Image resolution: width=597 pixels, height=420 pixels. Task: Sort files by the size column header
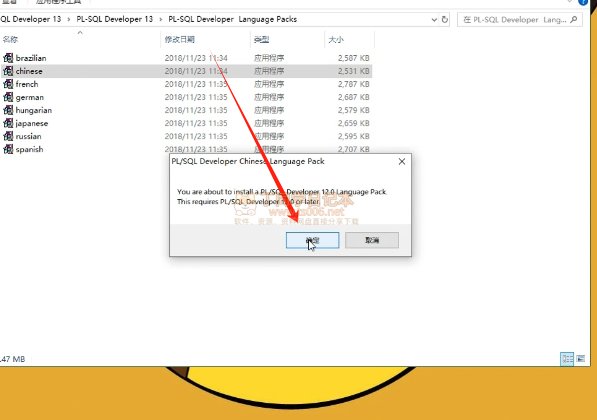[x=349, y=39]
